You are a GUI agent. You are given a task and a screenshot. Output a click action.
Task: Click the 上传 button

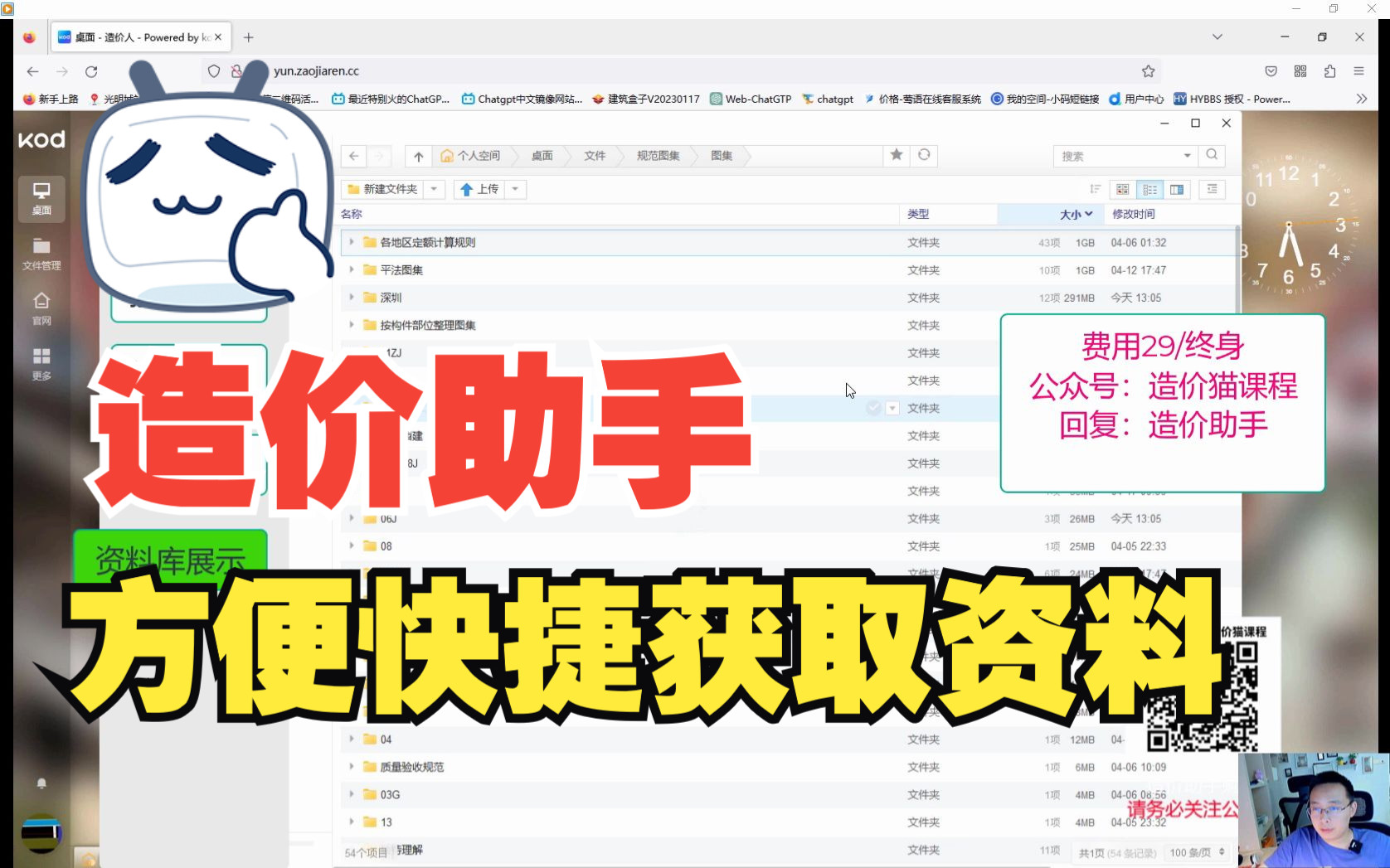(x=479, y=189)
